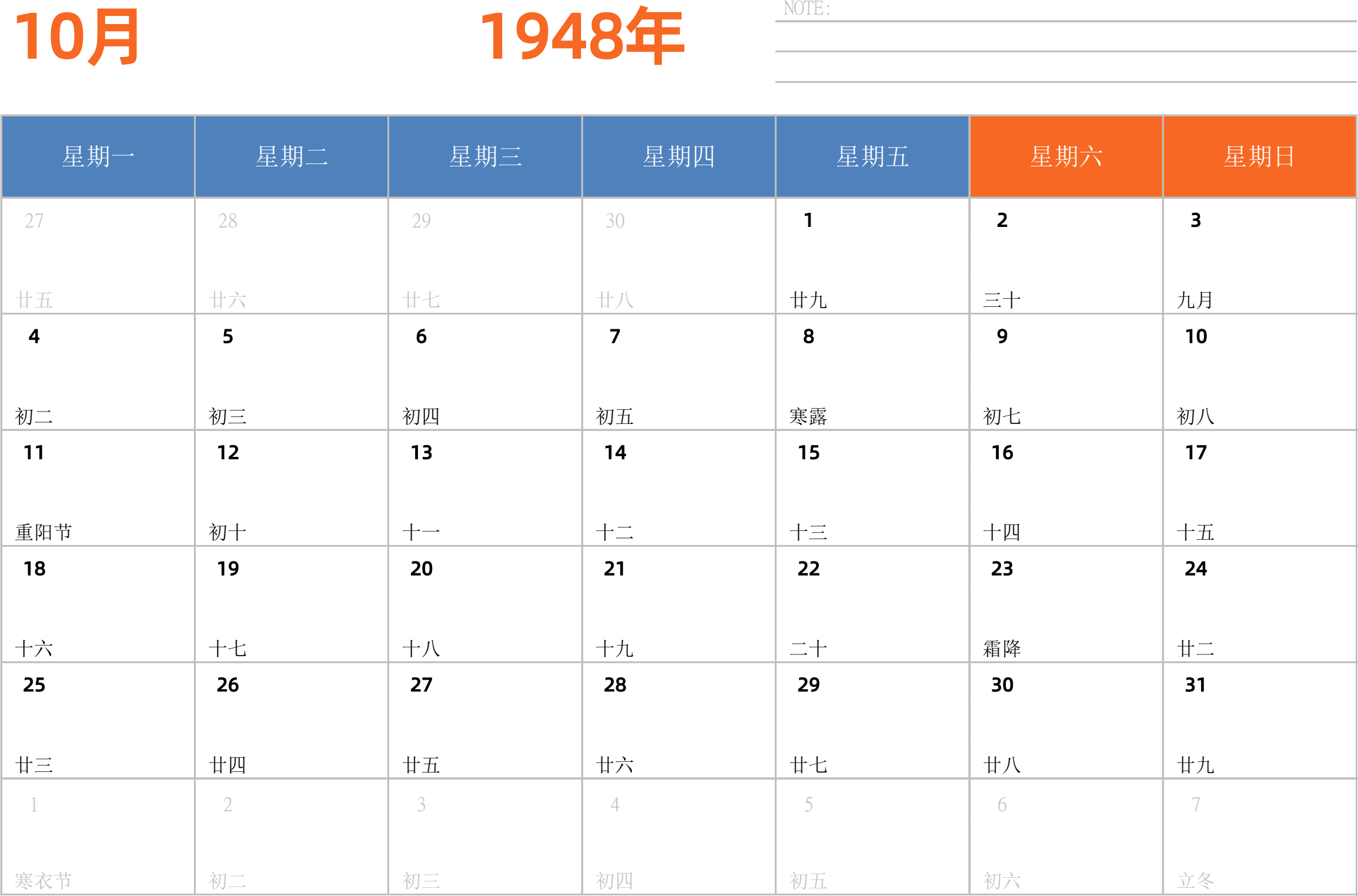Image resolution: width=1358 pixels, height=896 pixels.
Task: Select greyed November 7 立冬 cell
Action: 1259,837
